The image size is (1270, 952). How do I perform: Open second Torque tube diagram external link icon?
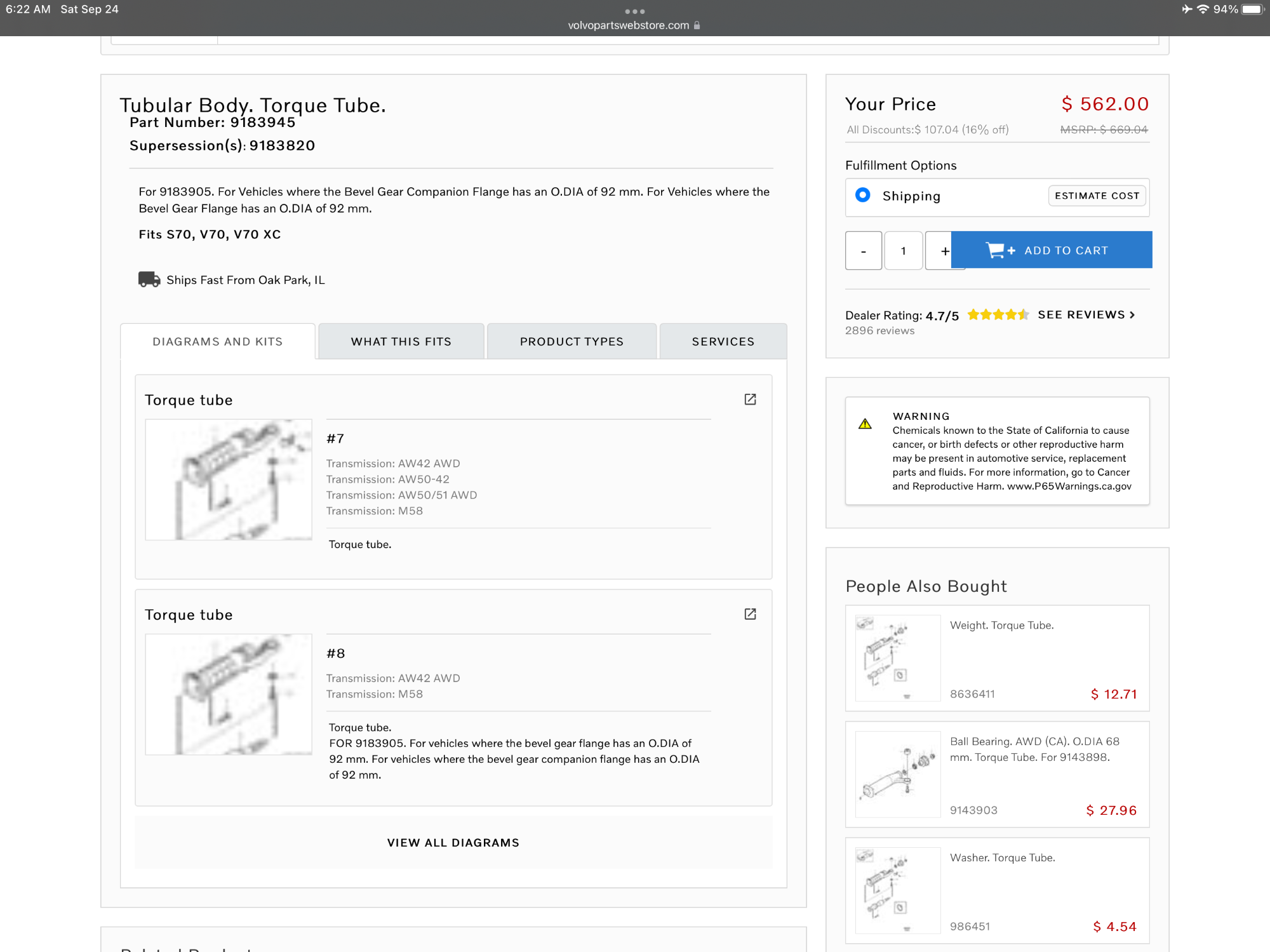point(750,614)
